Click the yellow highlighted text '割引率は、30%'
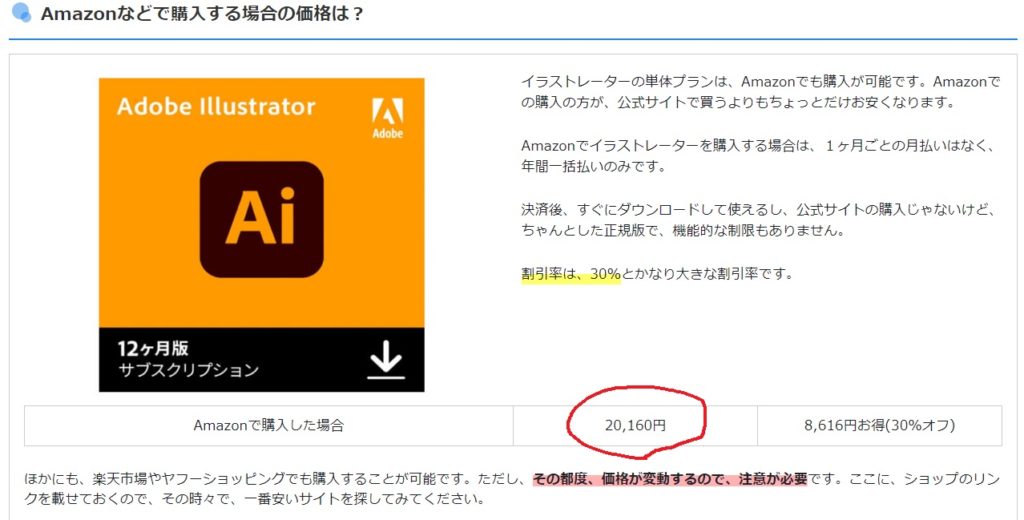Image resolution: width=1024 pixels, height=520 pixels. click(570, 273)
